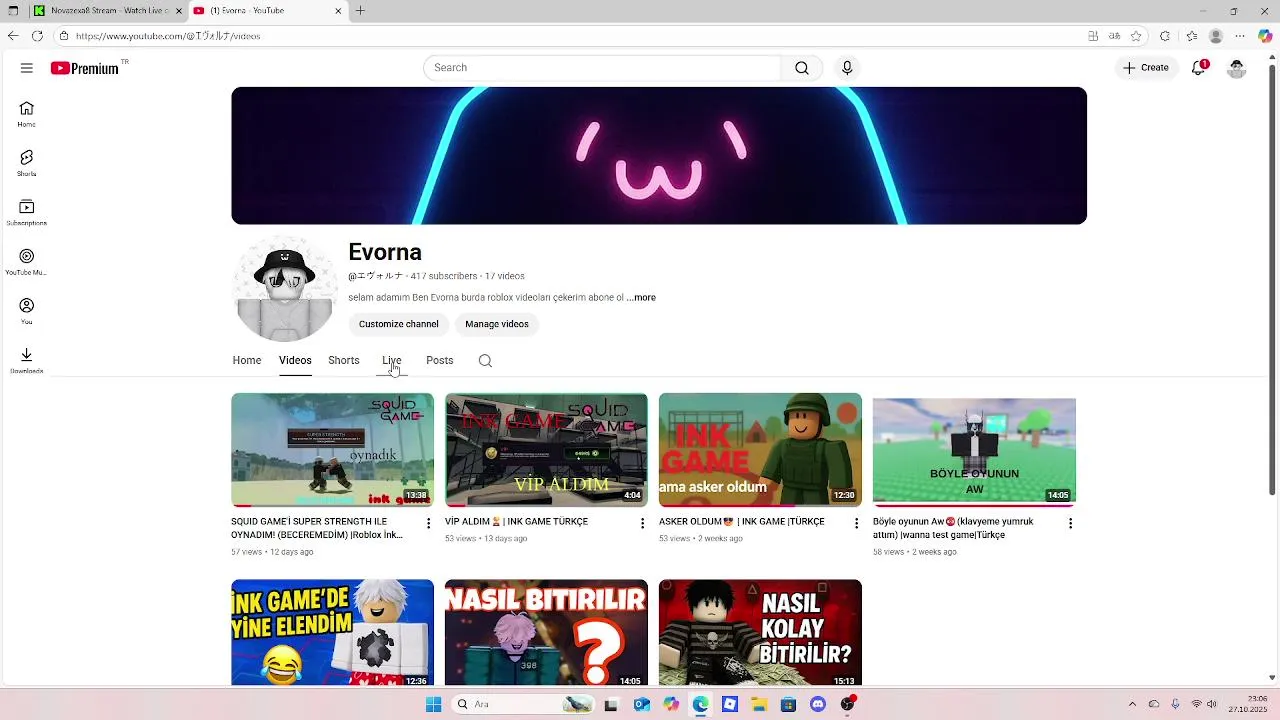
Task: Click the YouTube search input field
Action: (x=602, y=68)
